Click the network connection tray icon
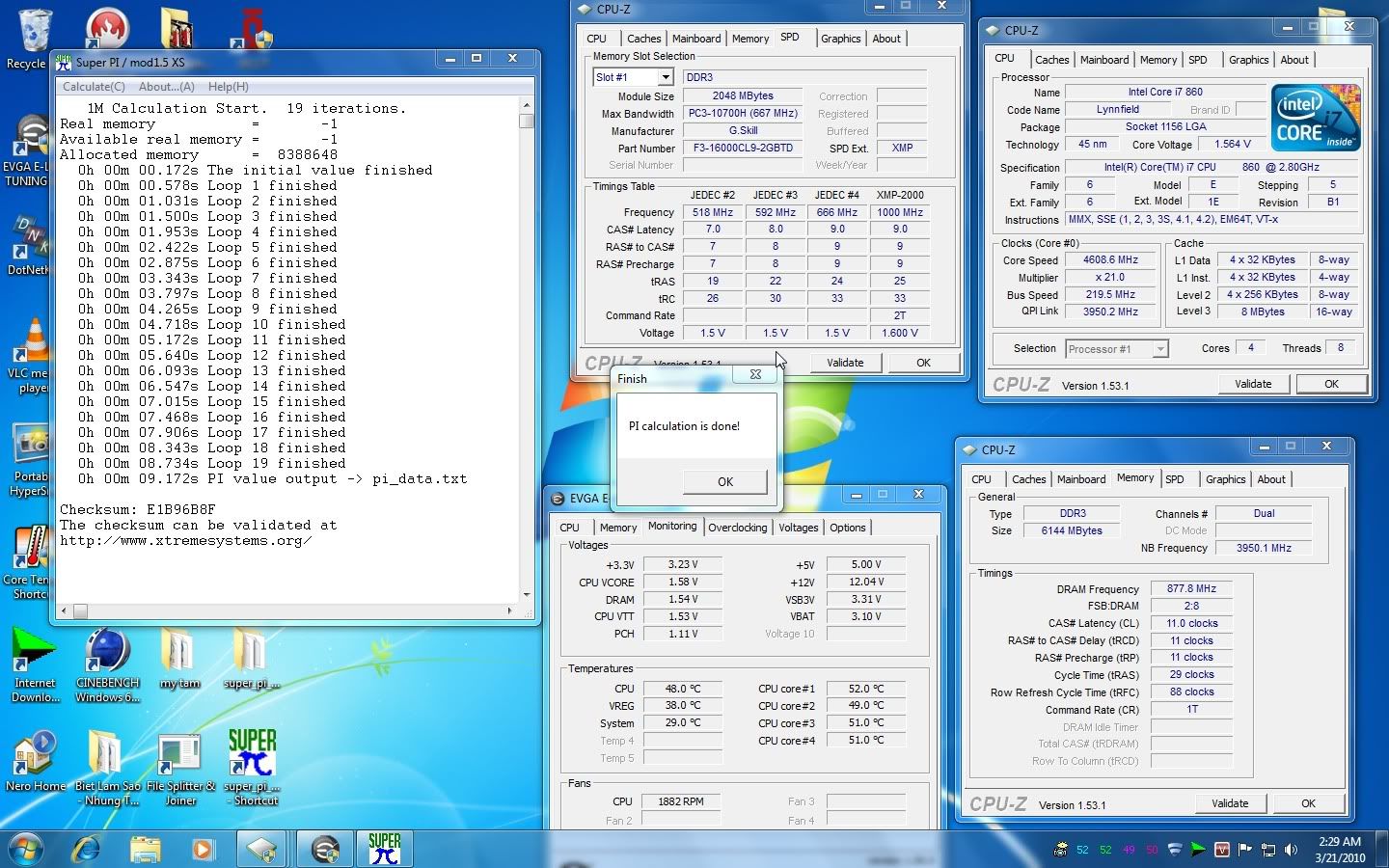This screenshot has height=868, width=1389. pos(1267,850)
